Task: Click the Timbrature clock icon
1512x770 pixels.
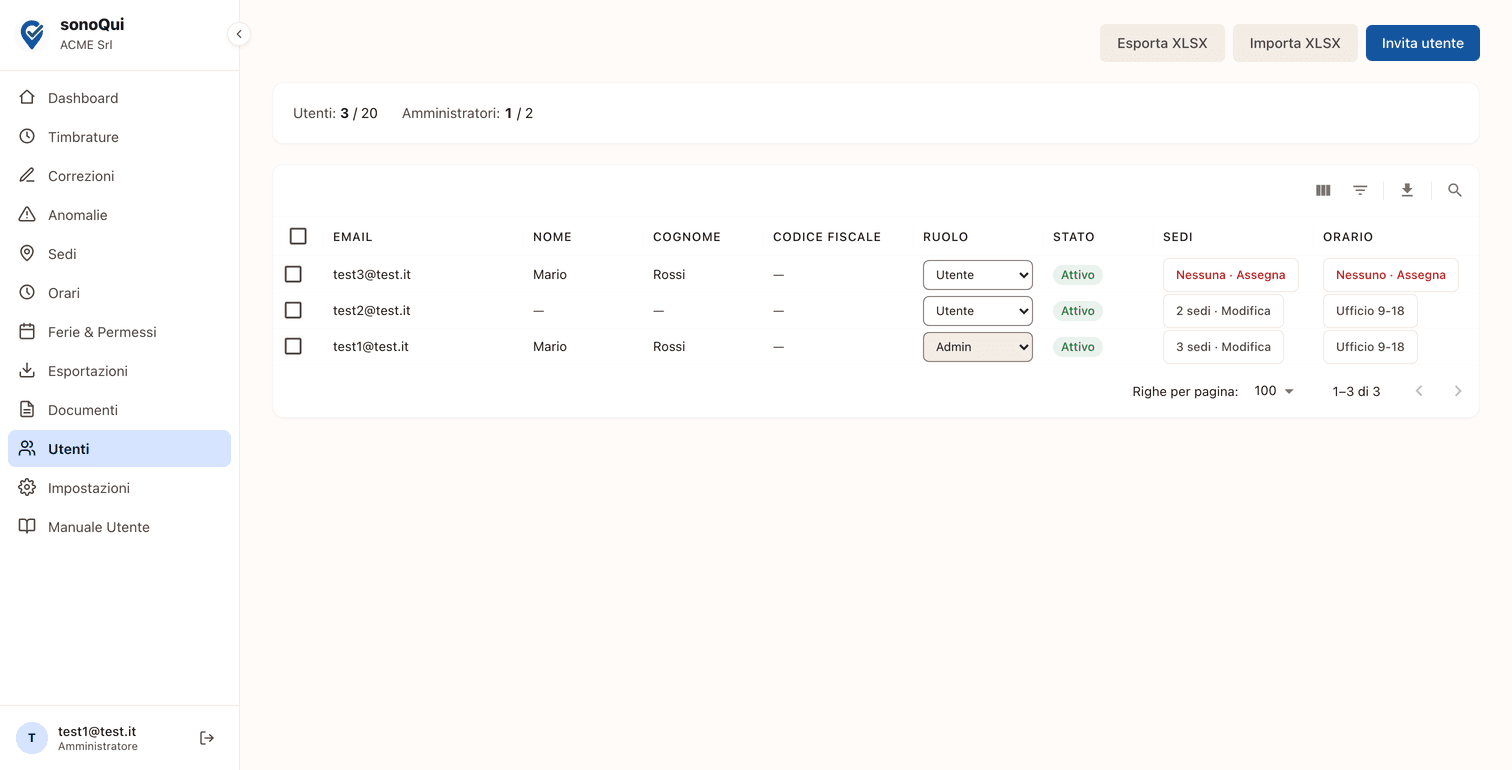Action: click(27, 137)
